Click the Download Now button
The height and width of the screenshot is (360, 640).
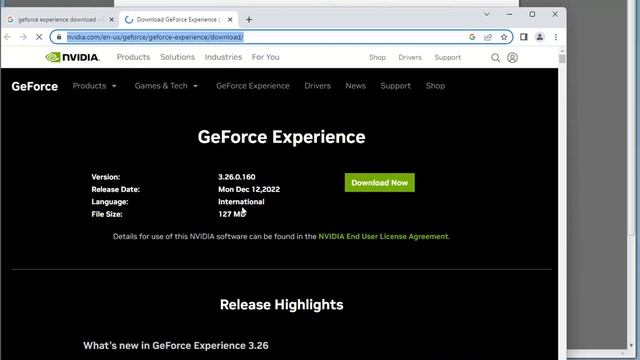click(380, 182)
